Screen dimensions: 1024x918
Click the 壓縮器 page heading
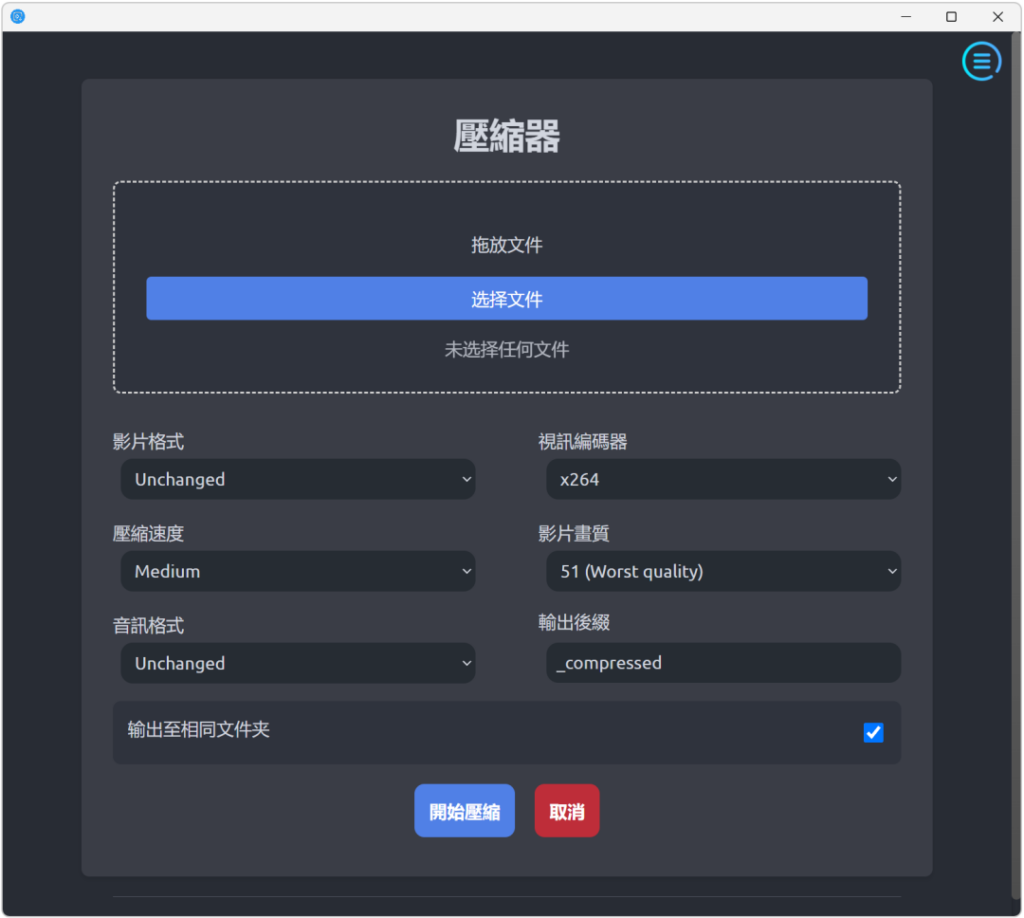coord(507,137)
